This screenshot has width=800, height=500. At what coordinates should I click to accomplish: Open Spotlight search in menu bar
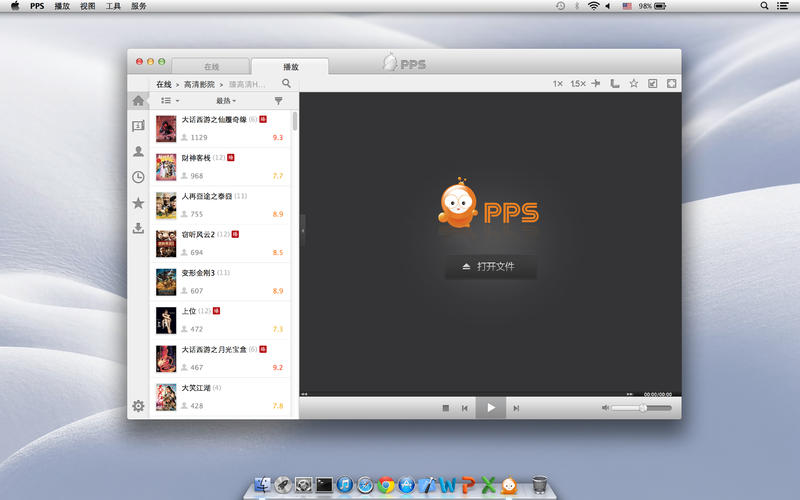[x=764, y=6]
